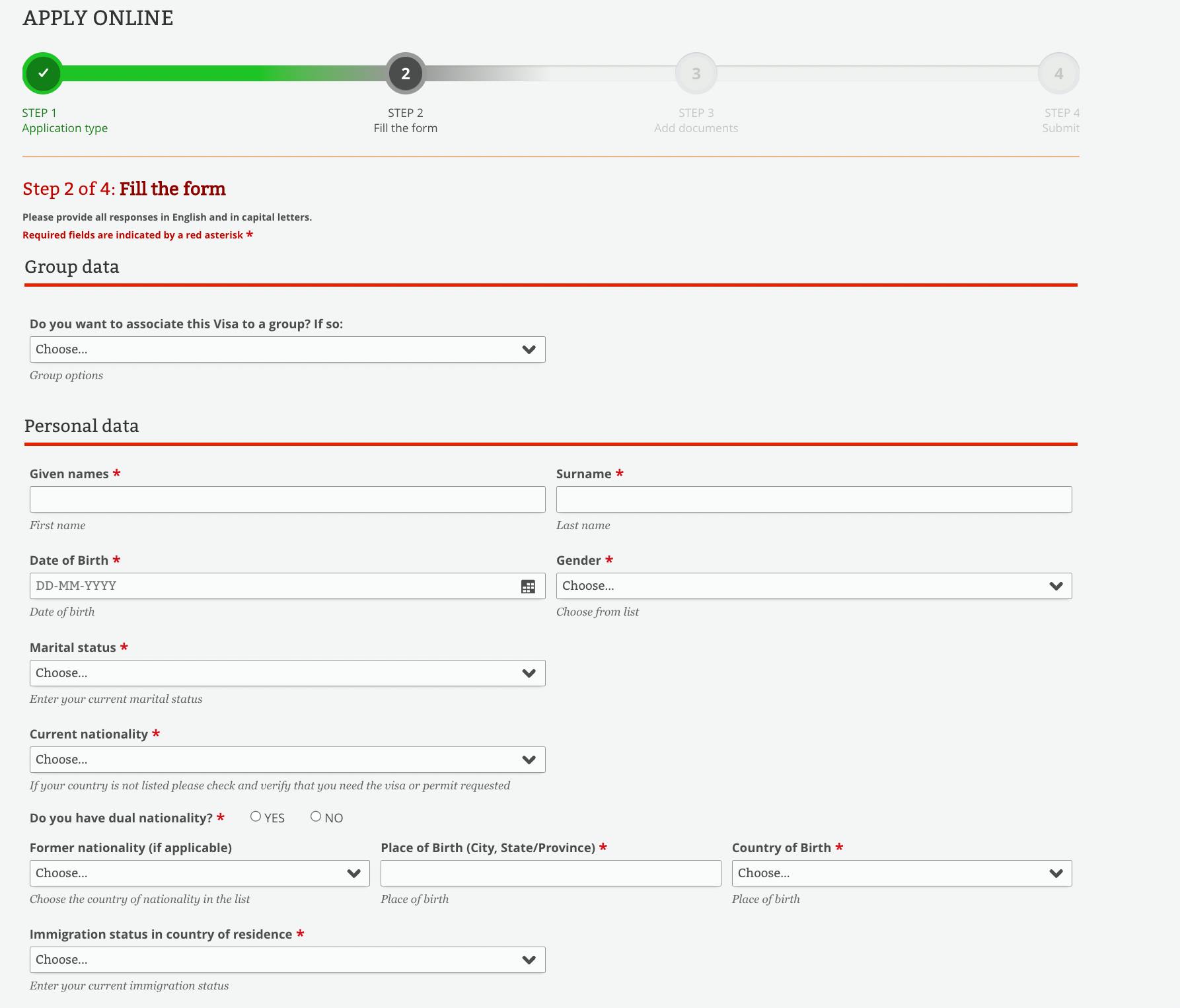Click the Step 1 green checkmark circle
1180x1008 pixels.
point(43,73)
